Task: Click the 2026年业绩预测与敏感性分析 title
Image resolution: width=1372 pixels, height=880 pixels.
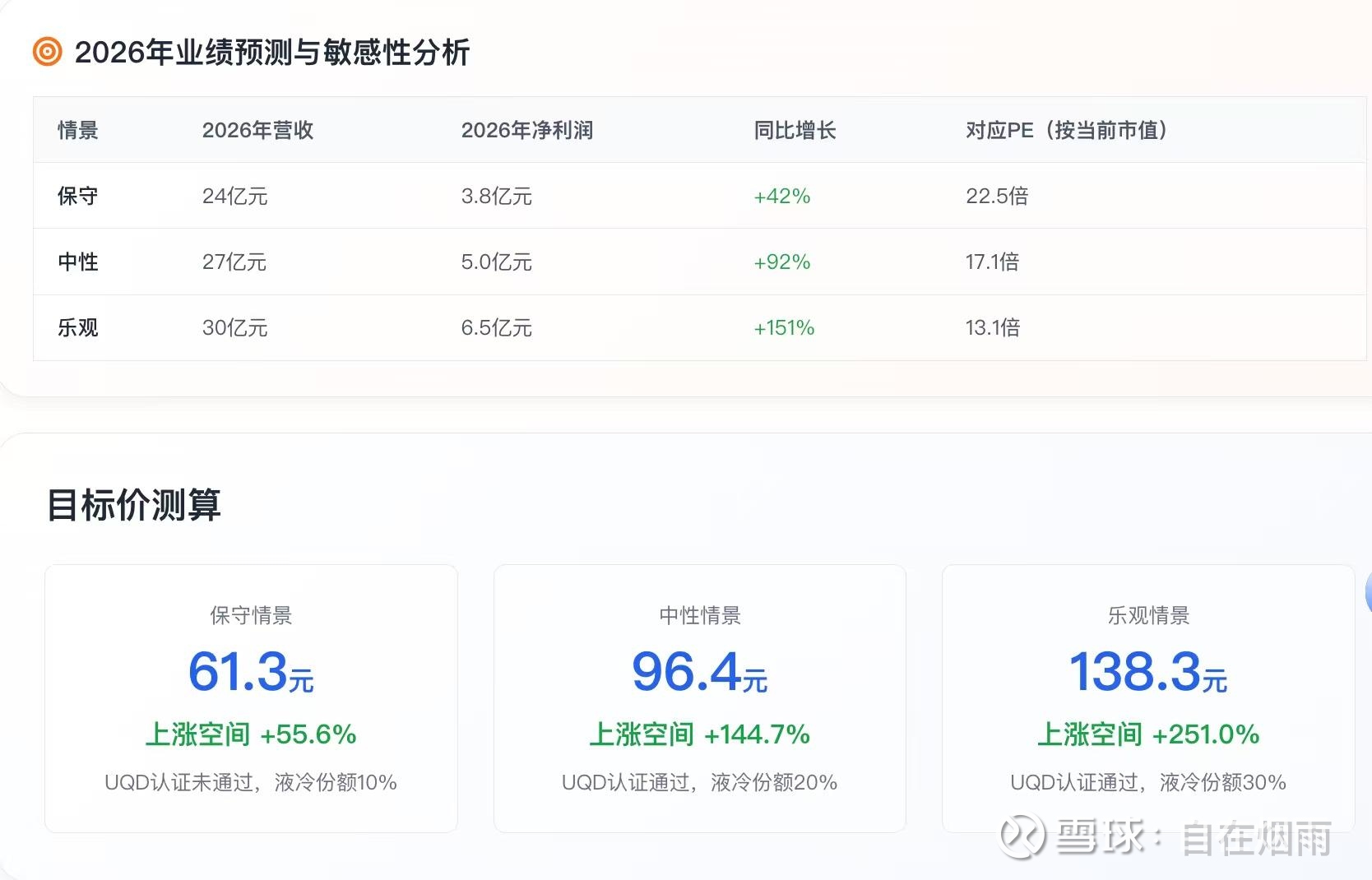Action: pos(272,53)
